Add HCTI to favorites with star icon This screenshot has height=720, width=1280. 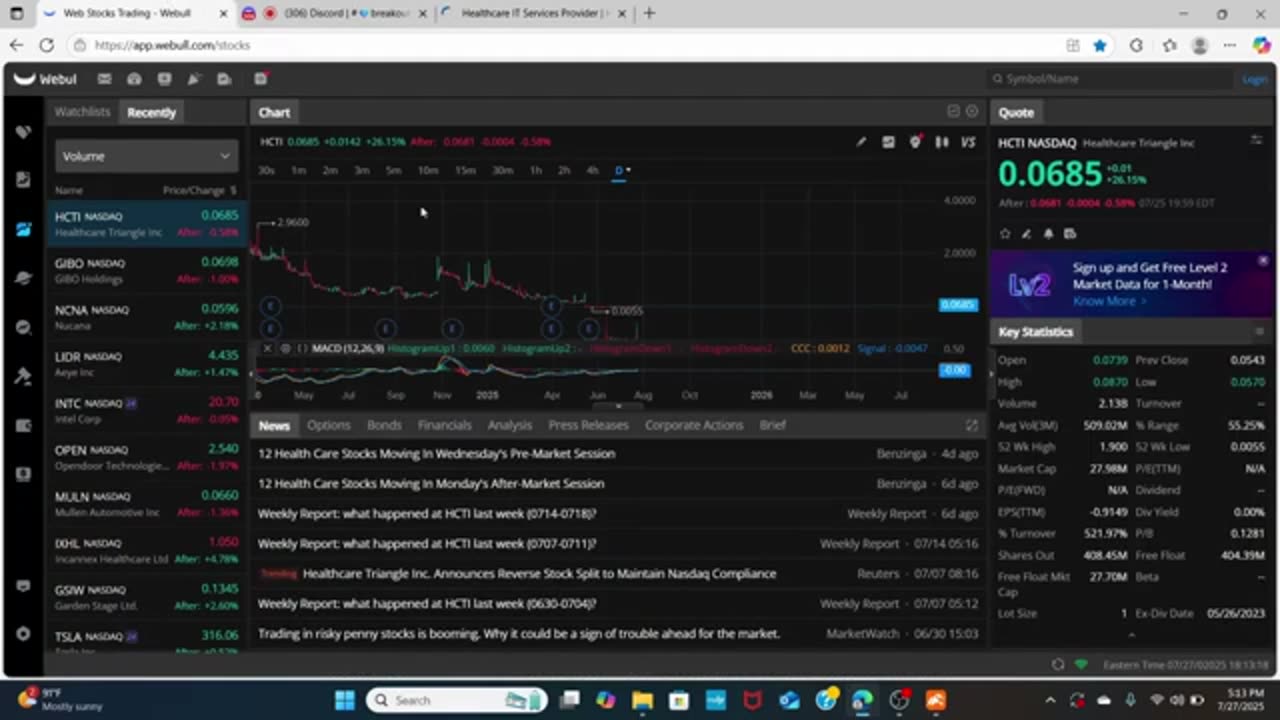click(x=1005, y=234)
